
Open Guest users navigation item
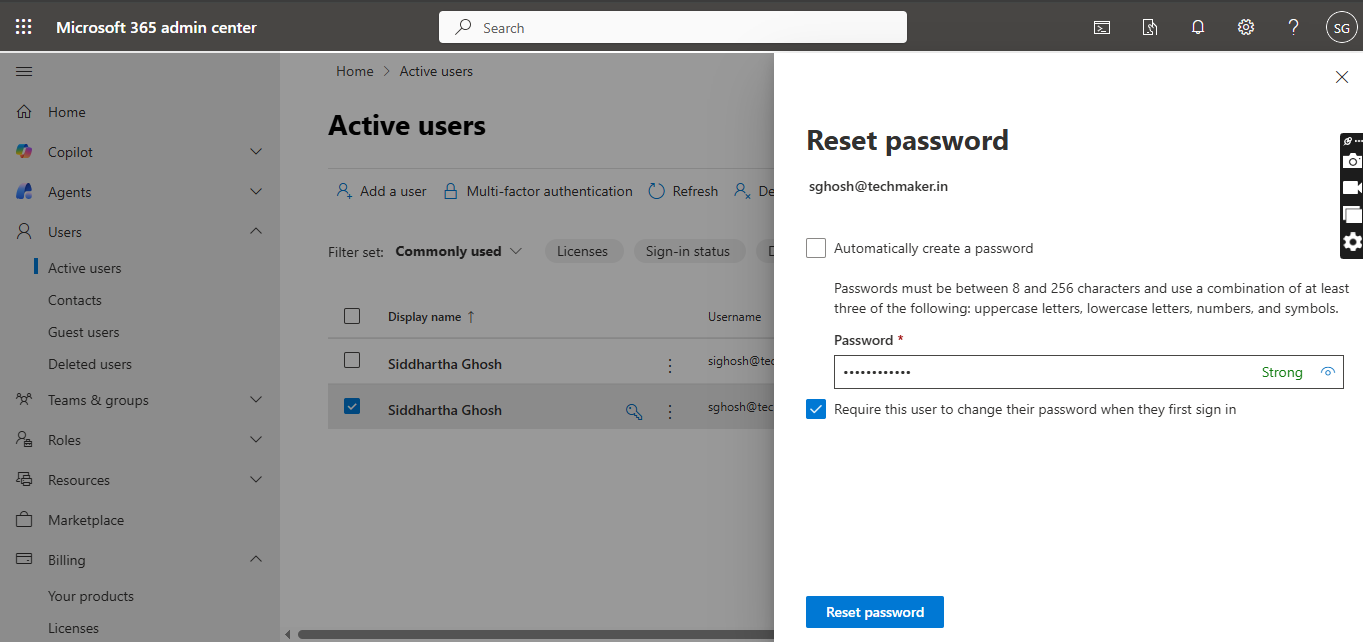pos(84,332)
